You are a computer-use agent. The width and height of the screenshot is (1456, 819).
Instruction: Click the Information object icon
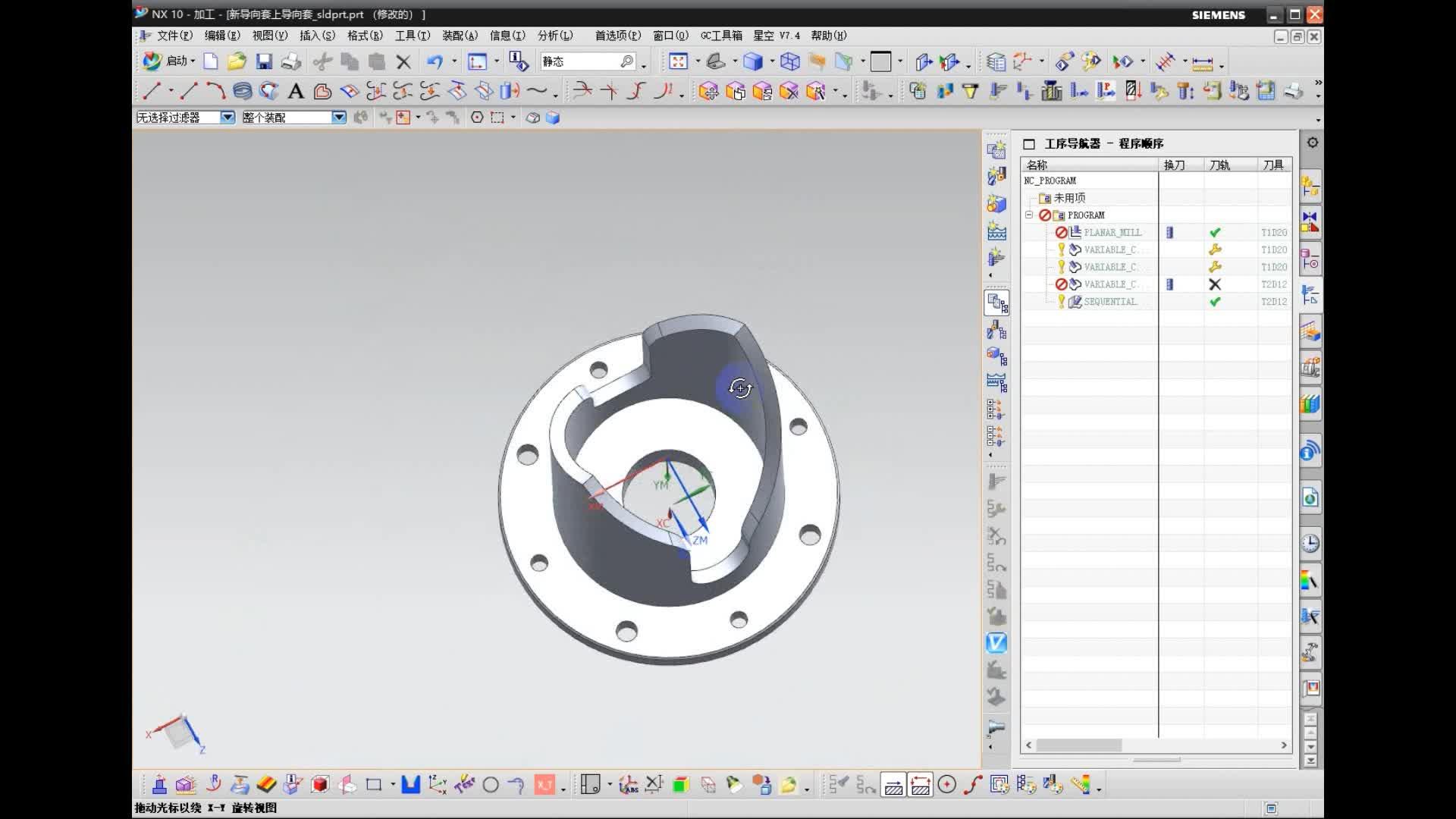[x=519, y=61]
